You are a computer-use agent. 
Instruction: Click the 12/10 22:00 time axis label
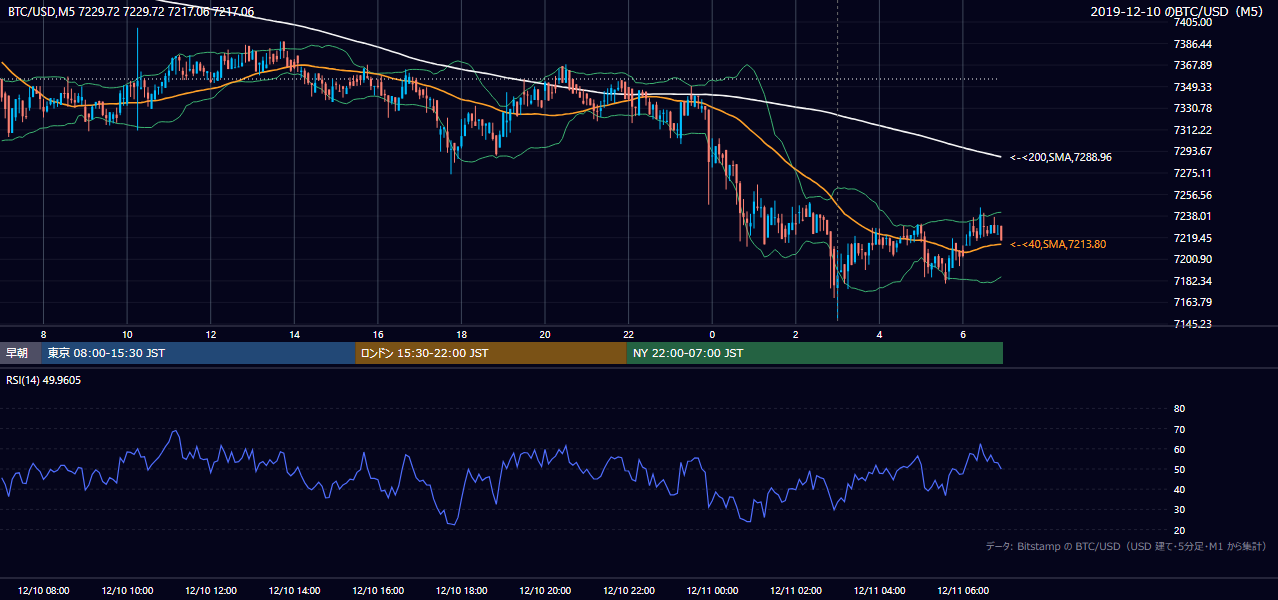pyautogui.click(x=628, y=591)
